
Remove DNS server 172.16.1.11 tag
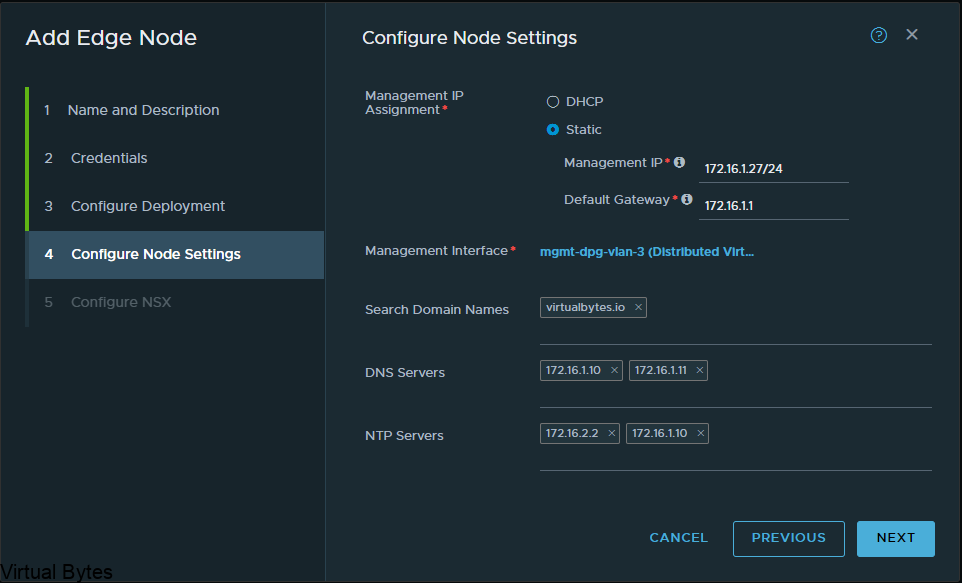coord(699,370)
